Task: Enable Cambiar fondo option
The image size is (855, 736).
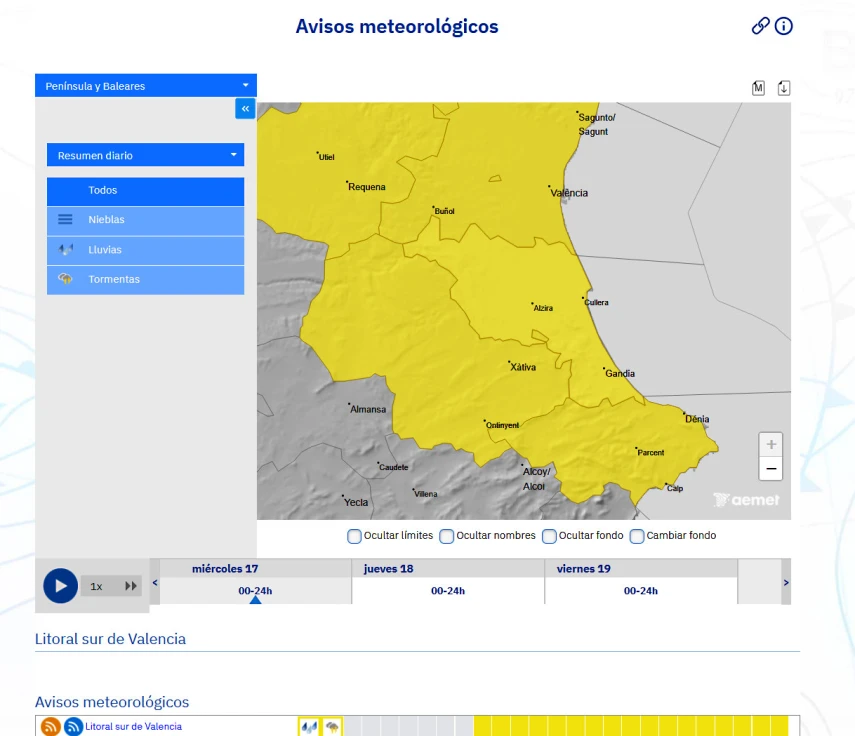Action: (x=637, y=536)
